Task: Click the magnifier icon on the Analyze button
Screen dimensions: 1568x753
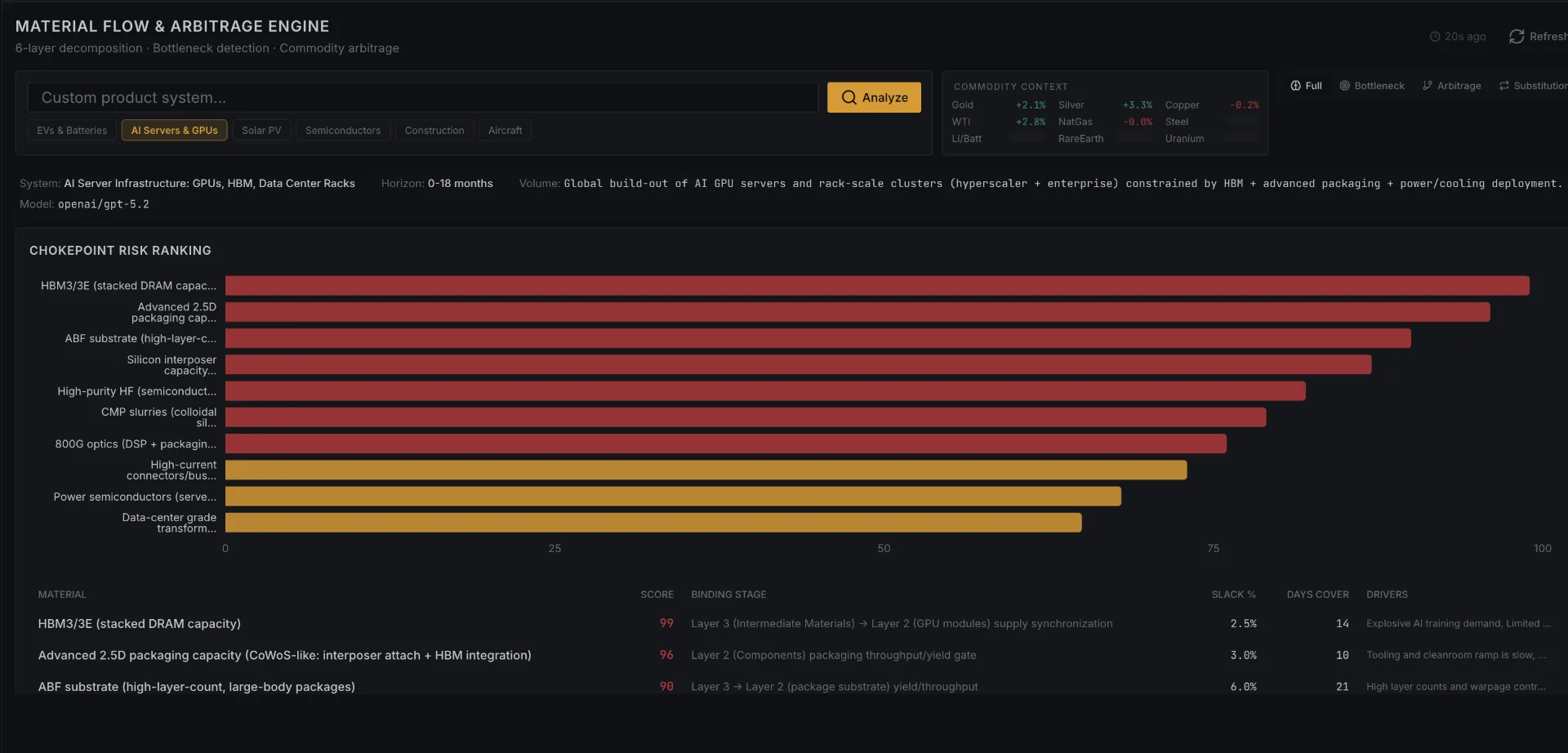Action: point(849,97)
